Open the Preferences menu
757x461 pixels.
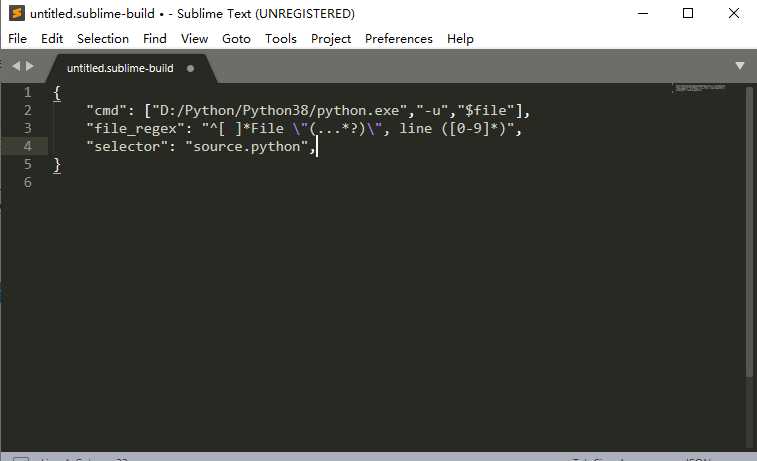coord(398,39)
